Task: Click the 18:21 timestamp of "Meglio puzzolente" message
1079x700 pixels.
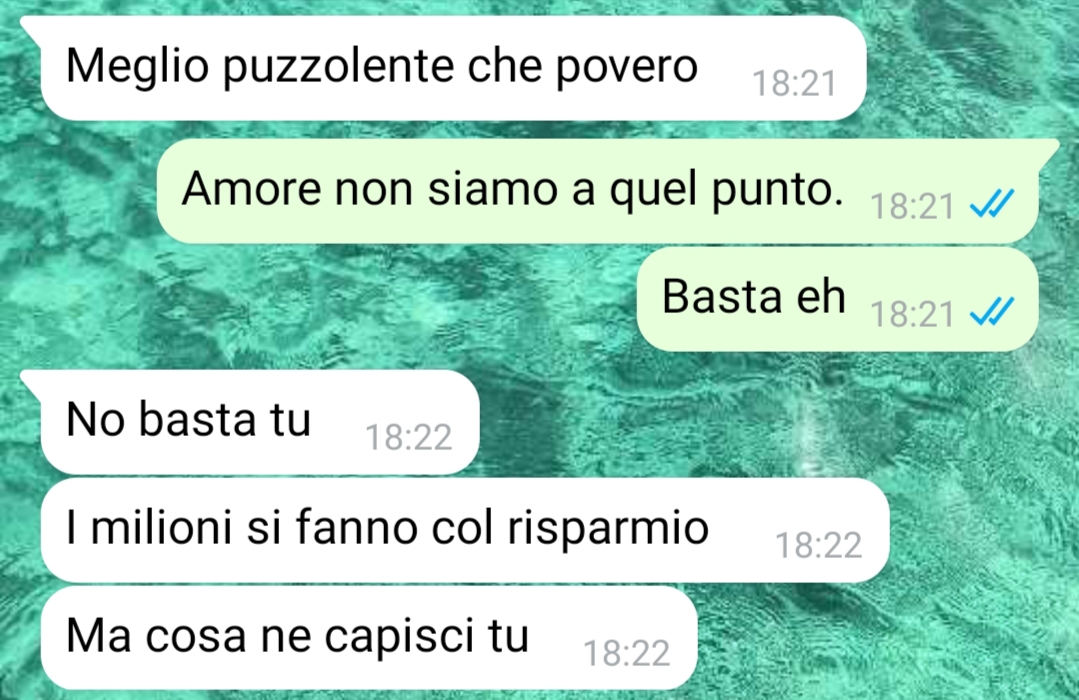Action: click(x=794, y=84)
